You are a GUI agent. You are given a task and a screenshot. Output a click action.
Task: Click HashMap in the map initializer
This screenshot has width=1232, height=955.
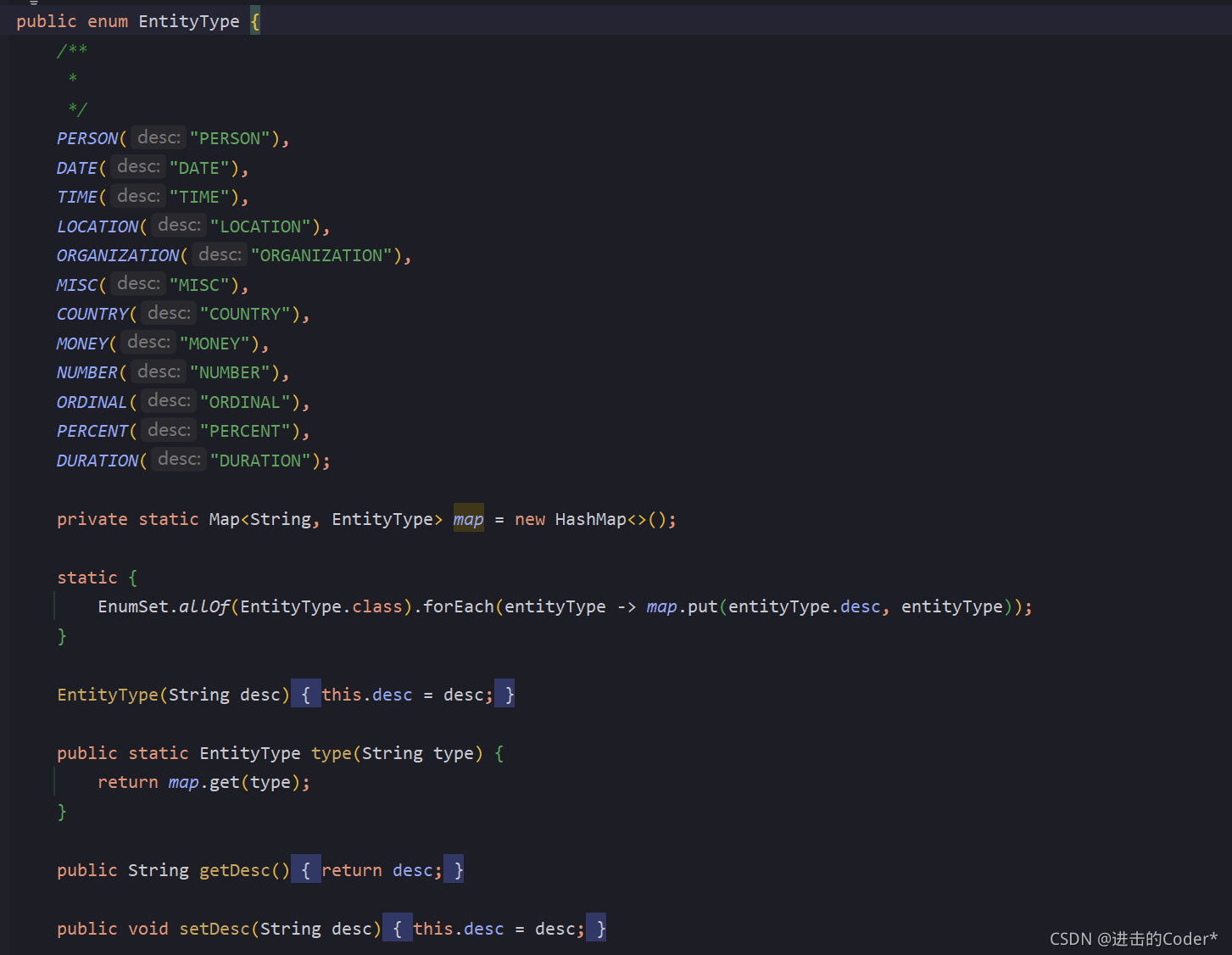(x=591, y=519)
